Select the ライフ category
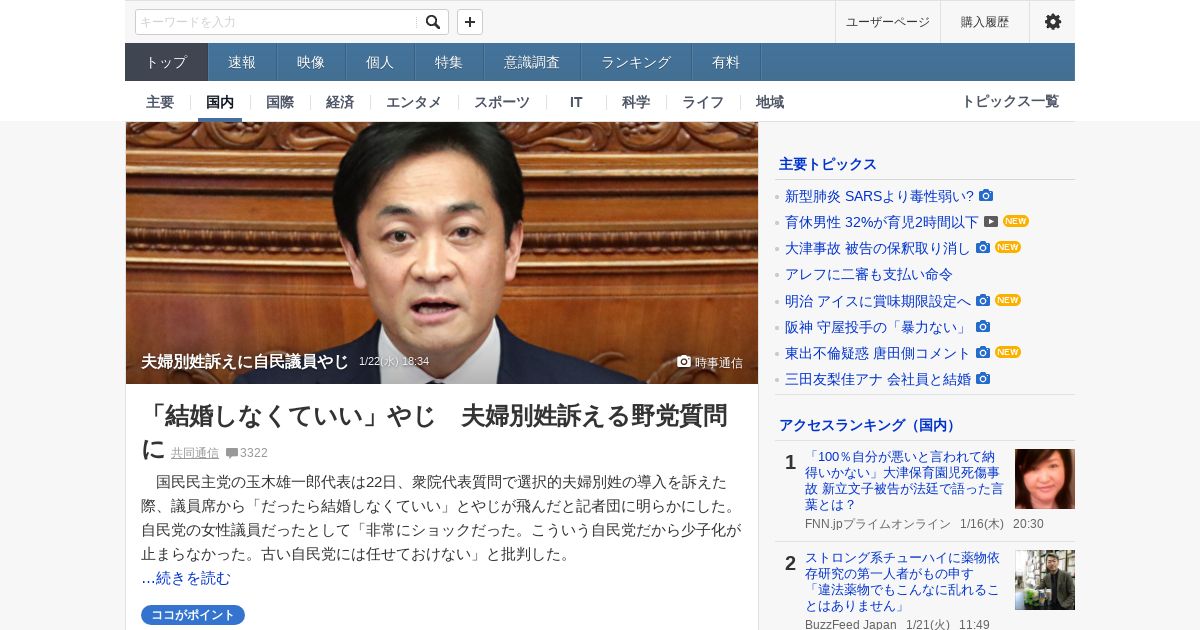This screenshot has height=630, width=1200. coord(703,102)
